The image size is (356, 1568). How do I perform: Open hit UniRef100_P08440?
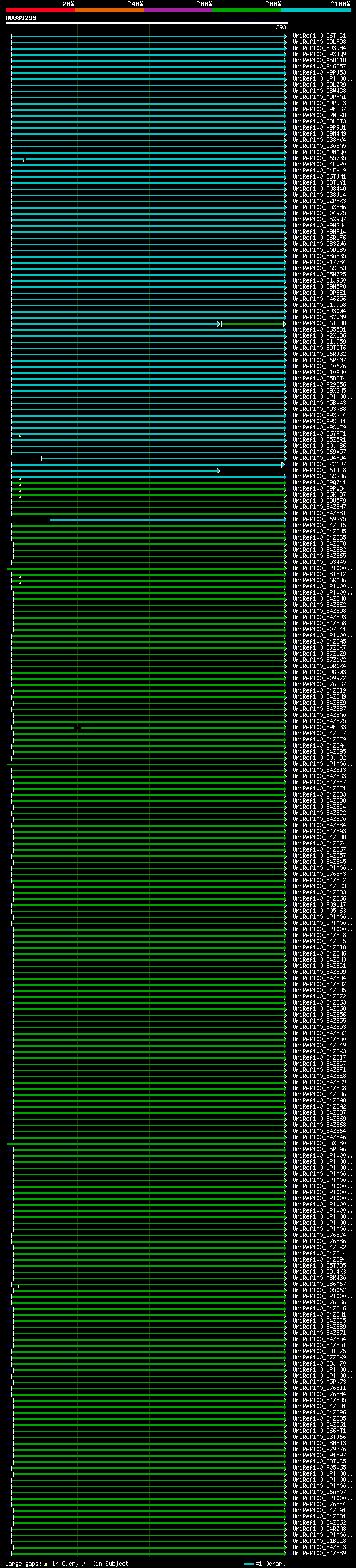coord(319,189)
